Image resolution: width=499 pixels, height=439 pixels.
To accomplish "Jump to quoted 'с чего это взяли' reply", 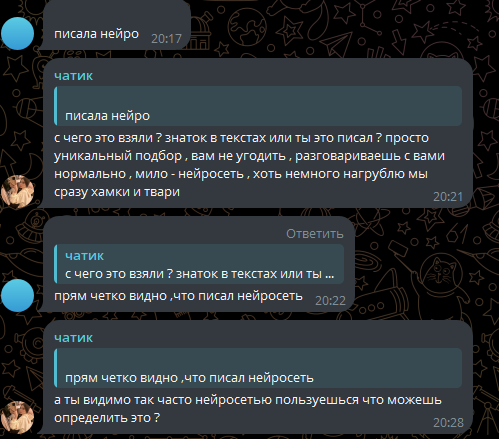I will coord(199,264).
